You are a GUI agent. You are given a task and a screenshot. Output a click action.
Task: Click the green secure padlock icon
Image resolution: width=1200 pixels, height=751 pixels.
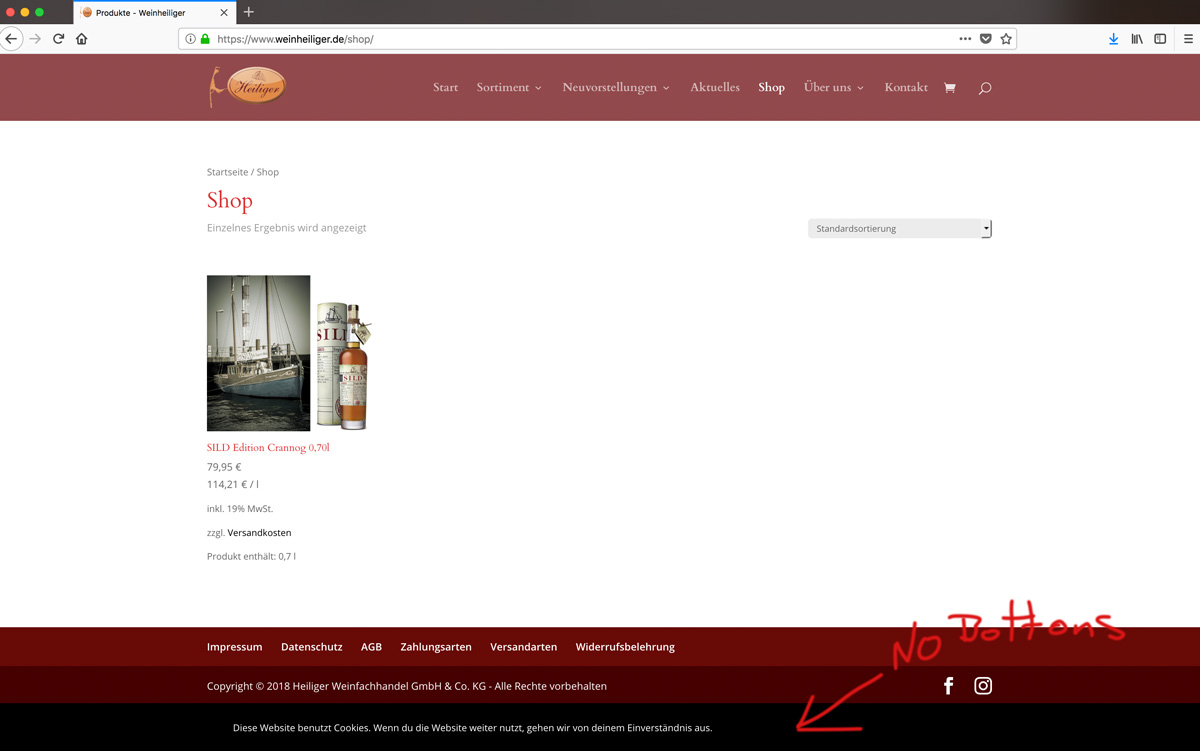(x=205, y=39)
